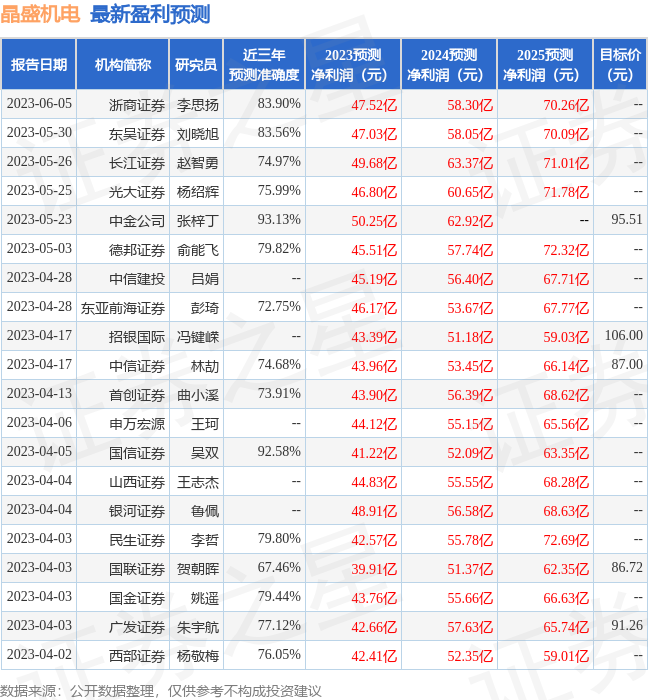
Task: Click the 最新盈利预测 heading
Action: click(x=150, y=14)
